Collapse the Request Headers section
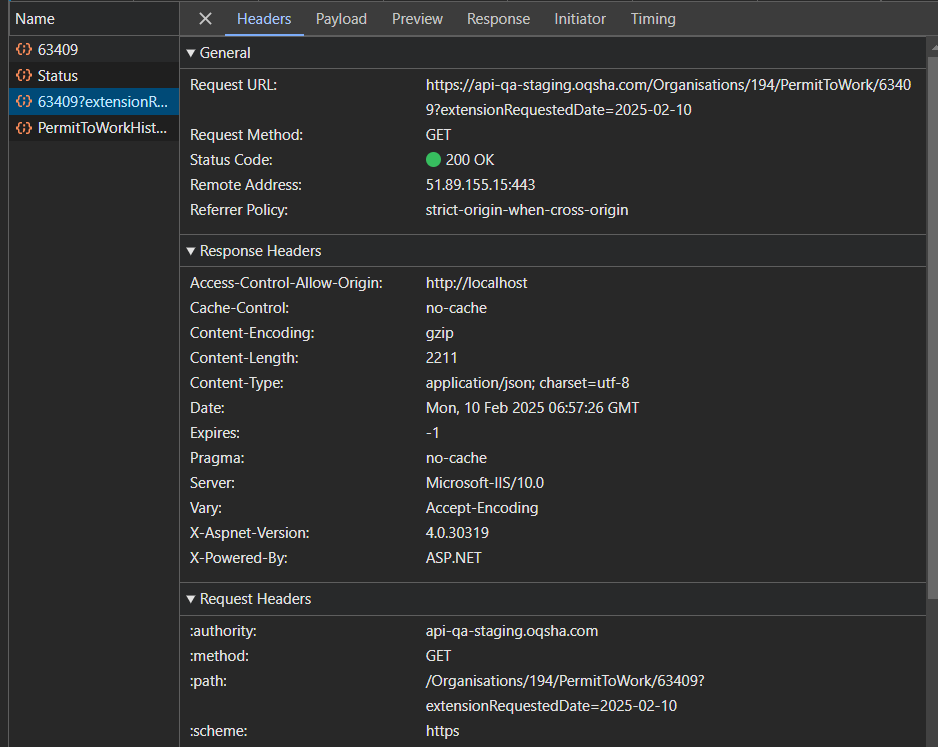Image resolution: width=938 pixels, height=747 pixels. click(x=191, y=599)
